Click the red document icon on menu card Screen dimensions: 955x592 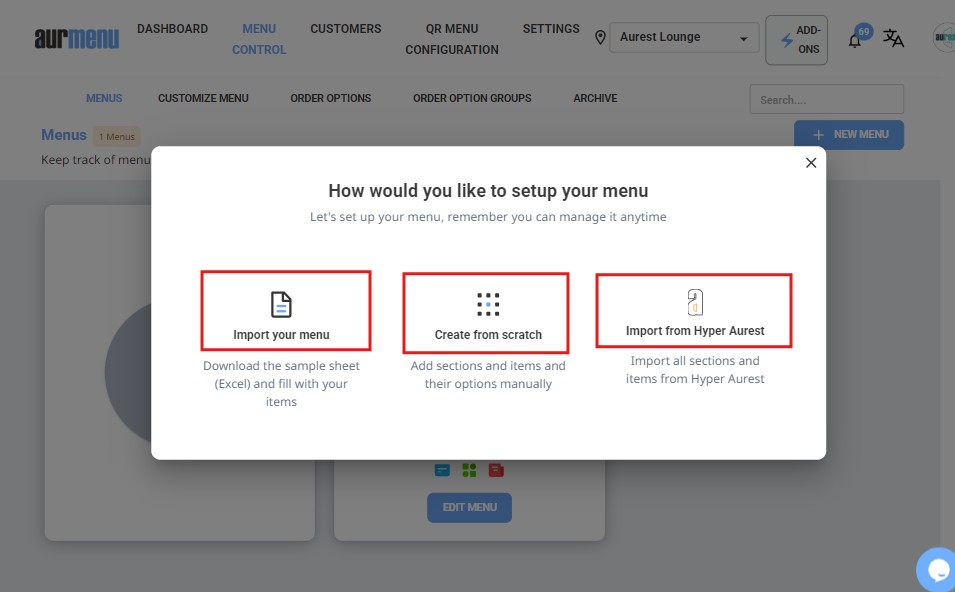pyautogui.click(x=496, y=470)
